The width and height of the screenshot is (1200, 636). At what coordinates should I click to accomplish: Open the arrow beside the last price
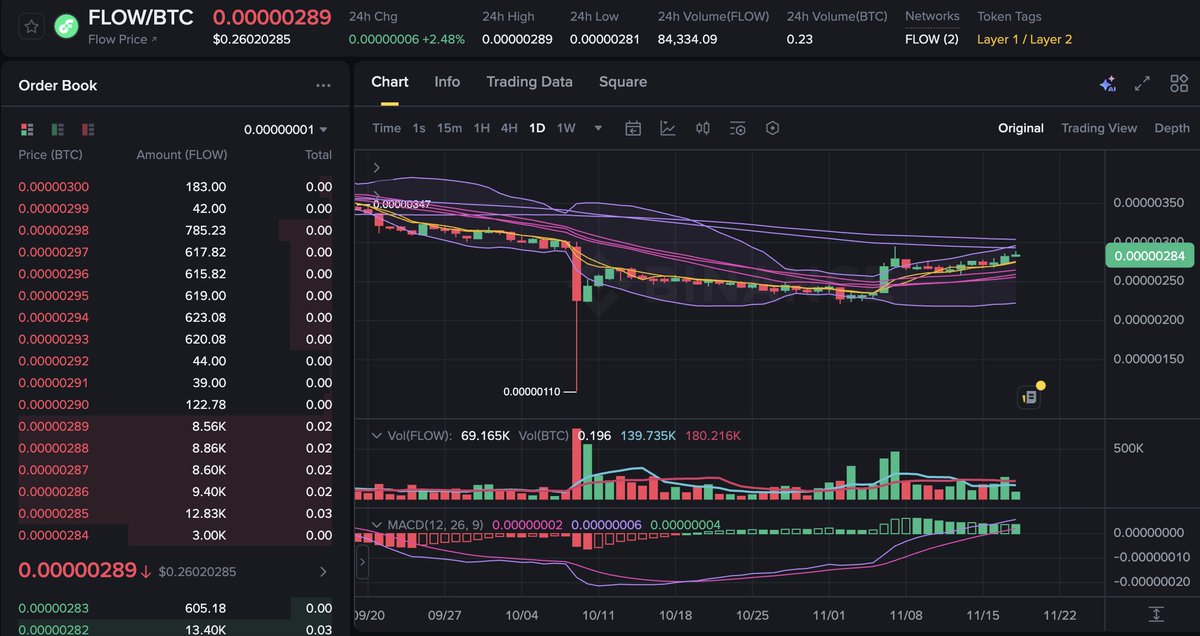click(x=323, y=572)
